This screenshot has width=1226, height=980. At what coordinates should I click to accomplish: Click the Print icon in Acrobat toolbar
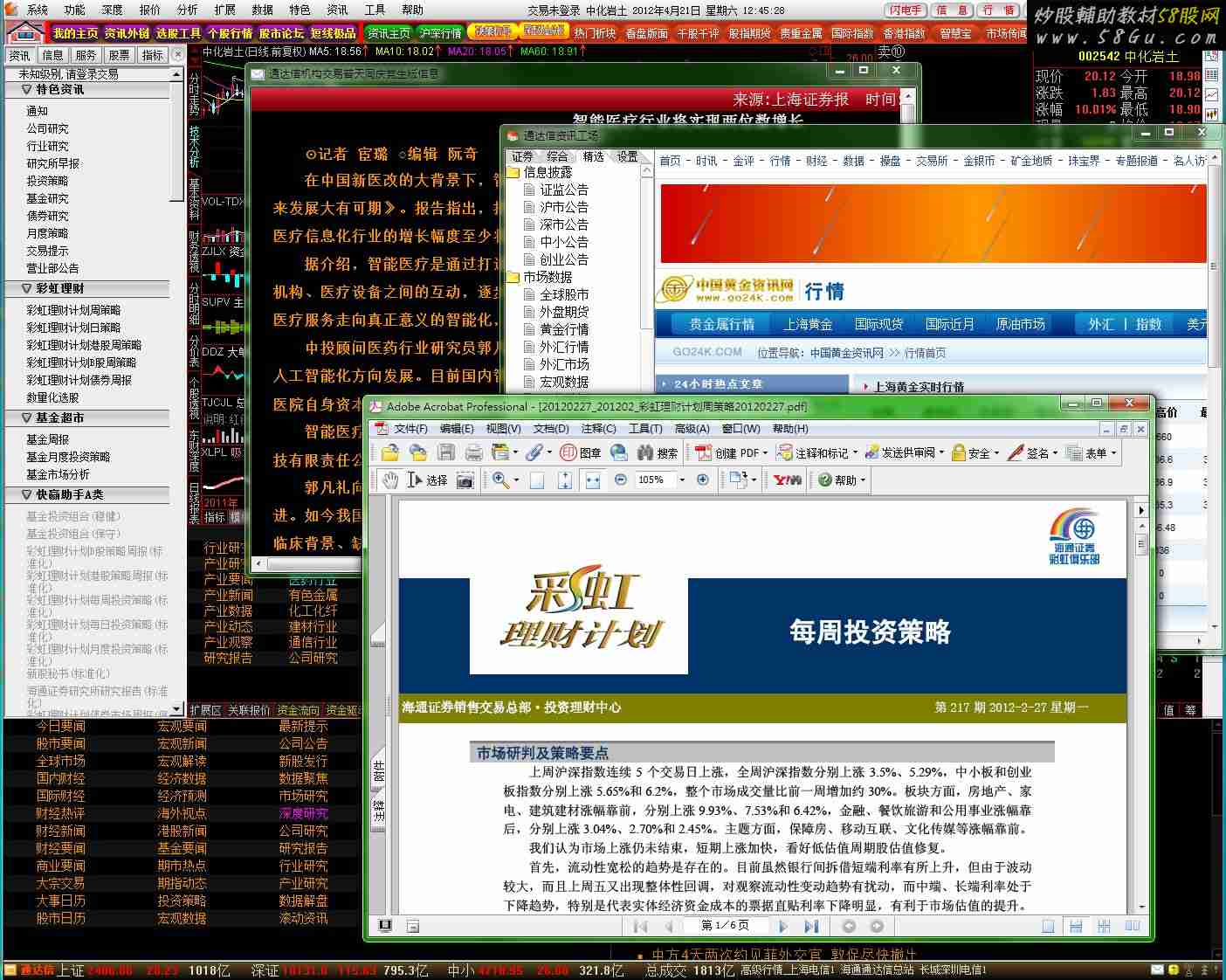tap(473, 452)
